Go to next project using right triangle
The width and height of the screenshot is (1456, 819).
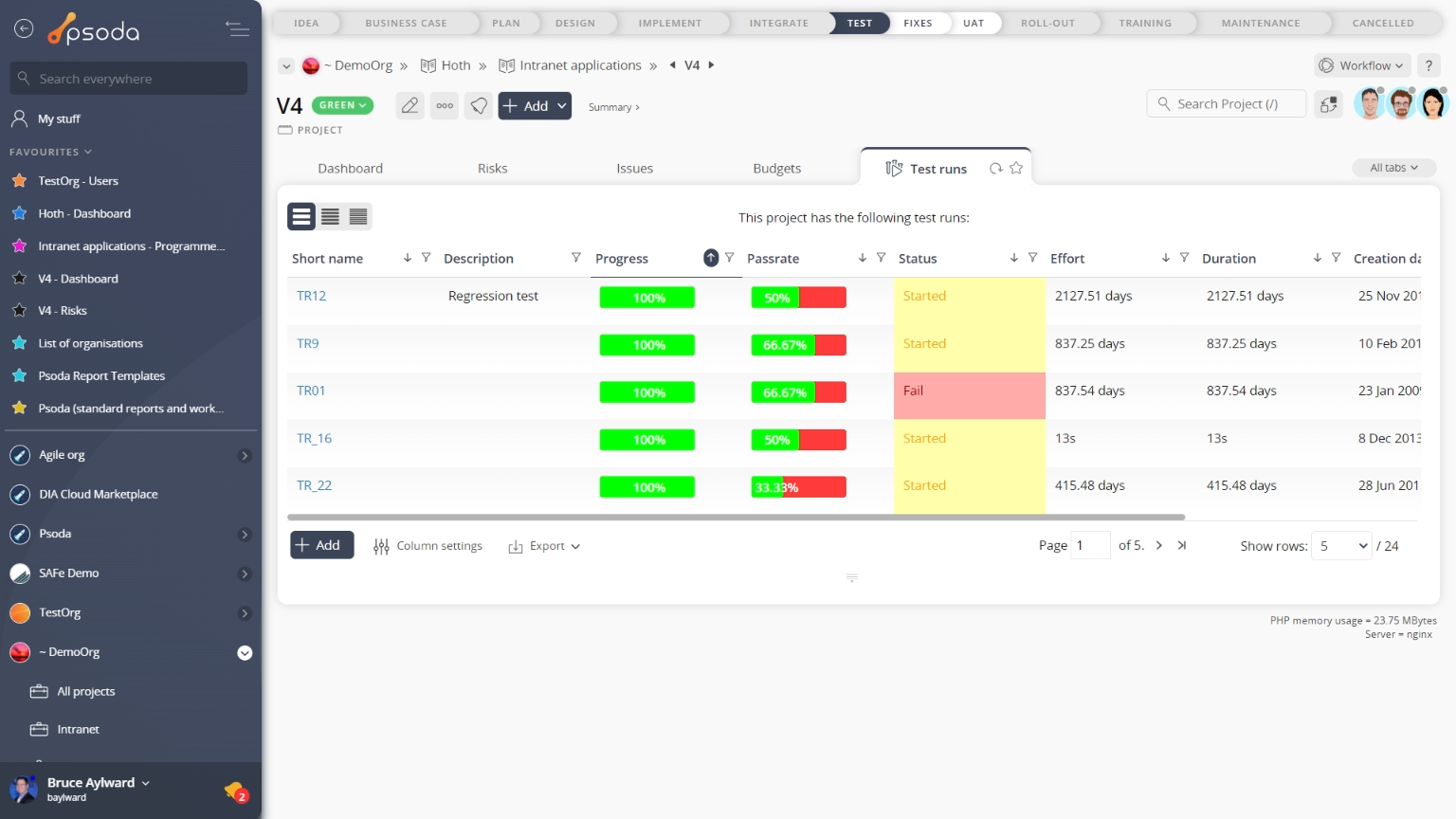[711, 65]
